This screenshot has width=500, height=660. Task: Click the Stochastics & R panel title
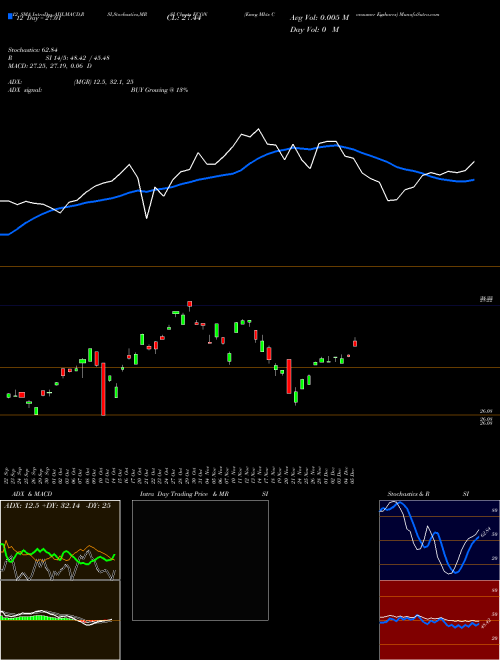coord(409,494)
